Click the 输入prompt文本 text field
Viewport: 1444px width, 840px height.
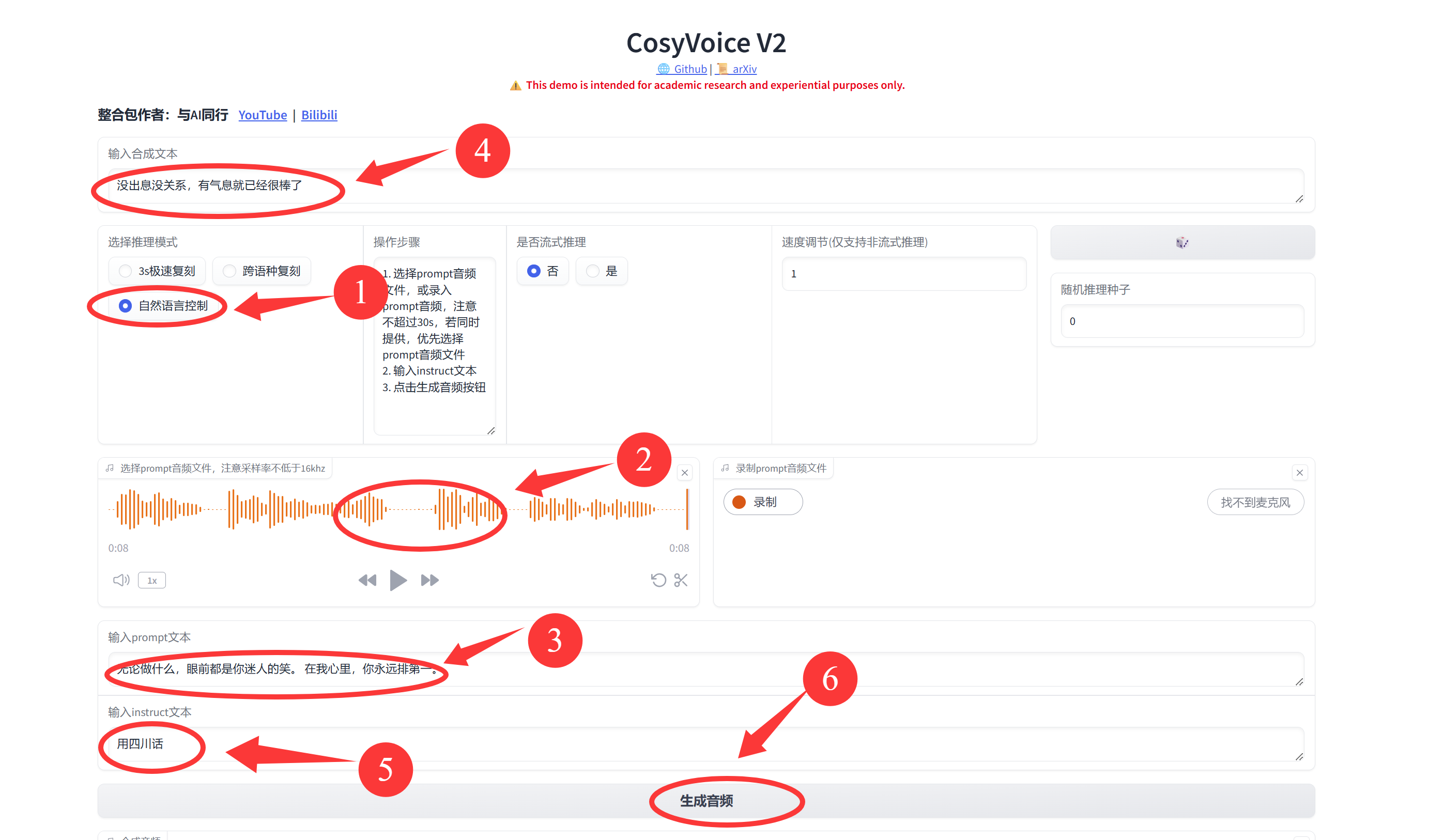coord(706,669)
